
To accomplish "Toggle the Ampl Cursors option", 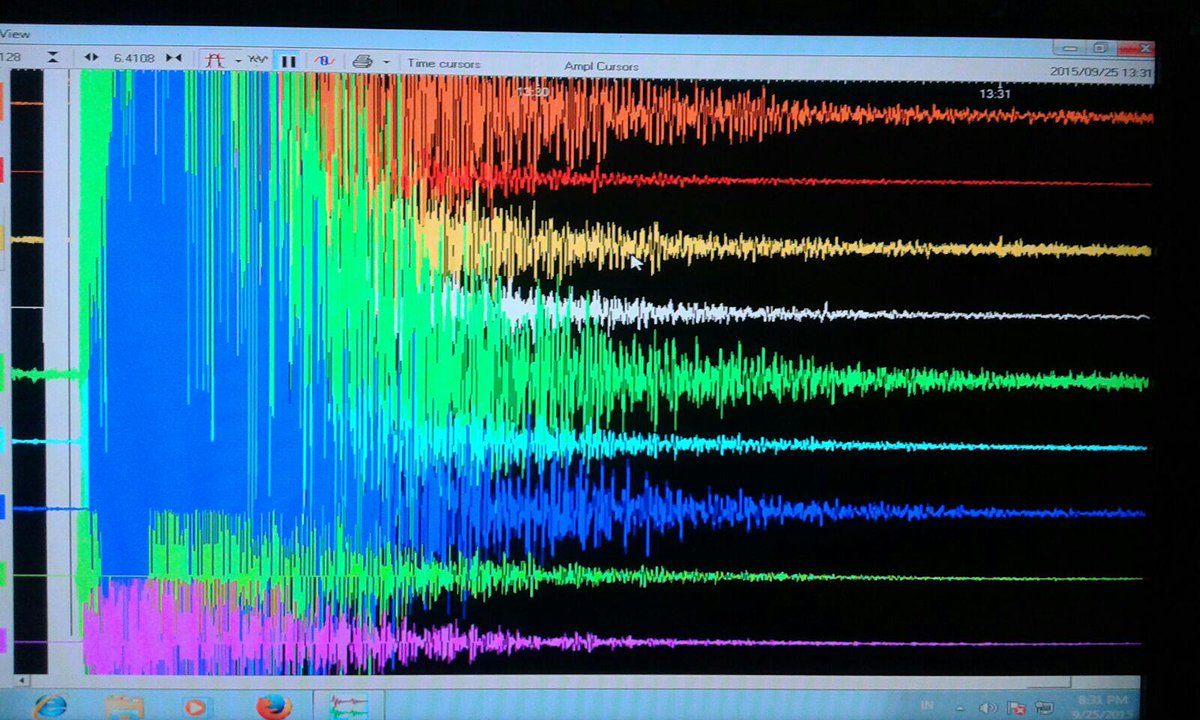I will point(601,66).
